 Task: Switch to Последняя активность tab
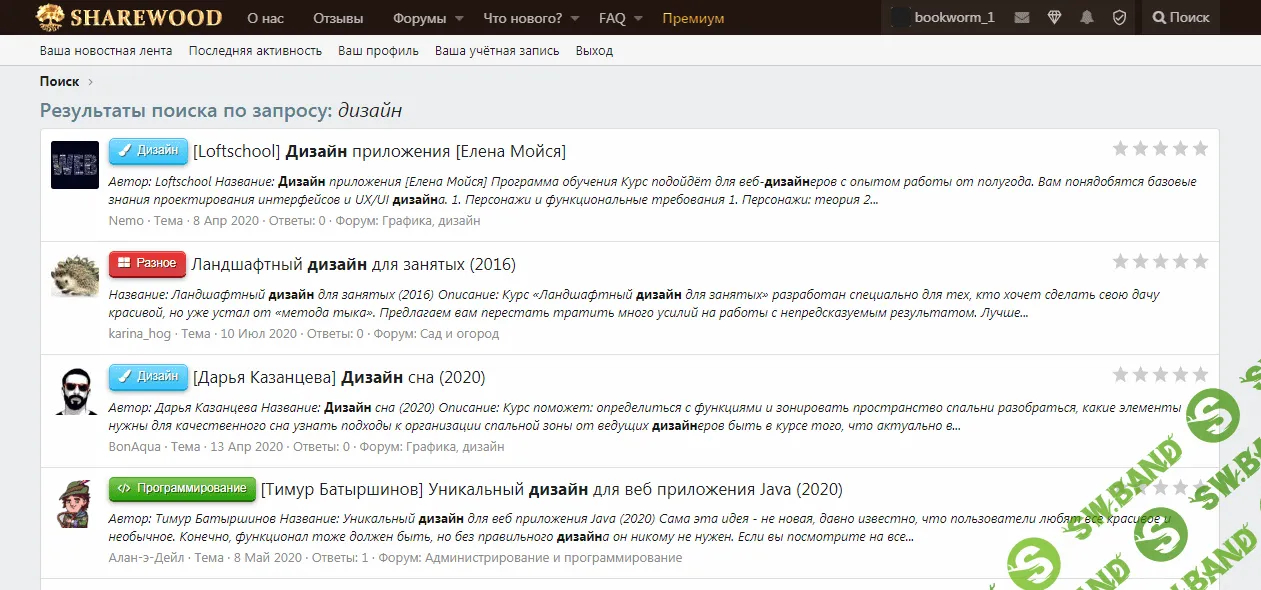pyautogui.click(x=255, y=51)
